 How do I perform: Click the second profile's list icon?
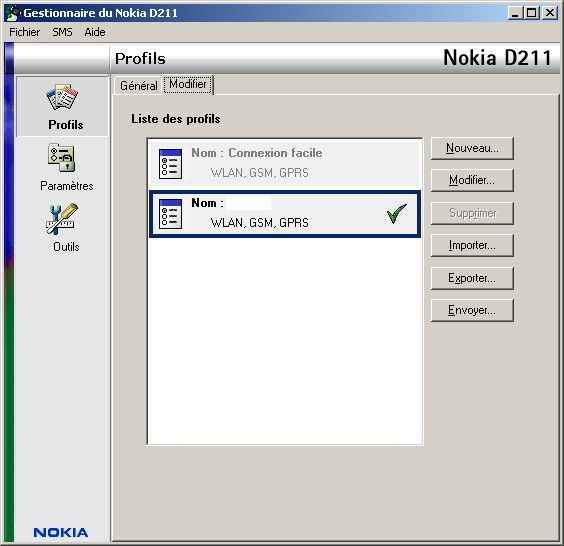(170, 214)
